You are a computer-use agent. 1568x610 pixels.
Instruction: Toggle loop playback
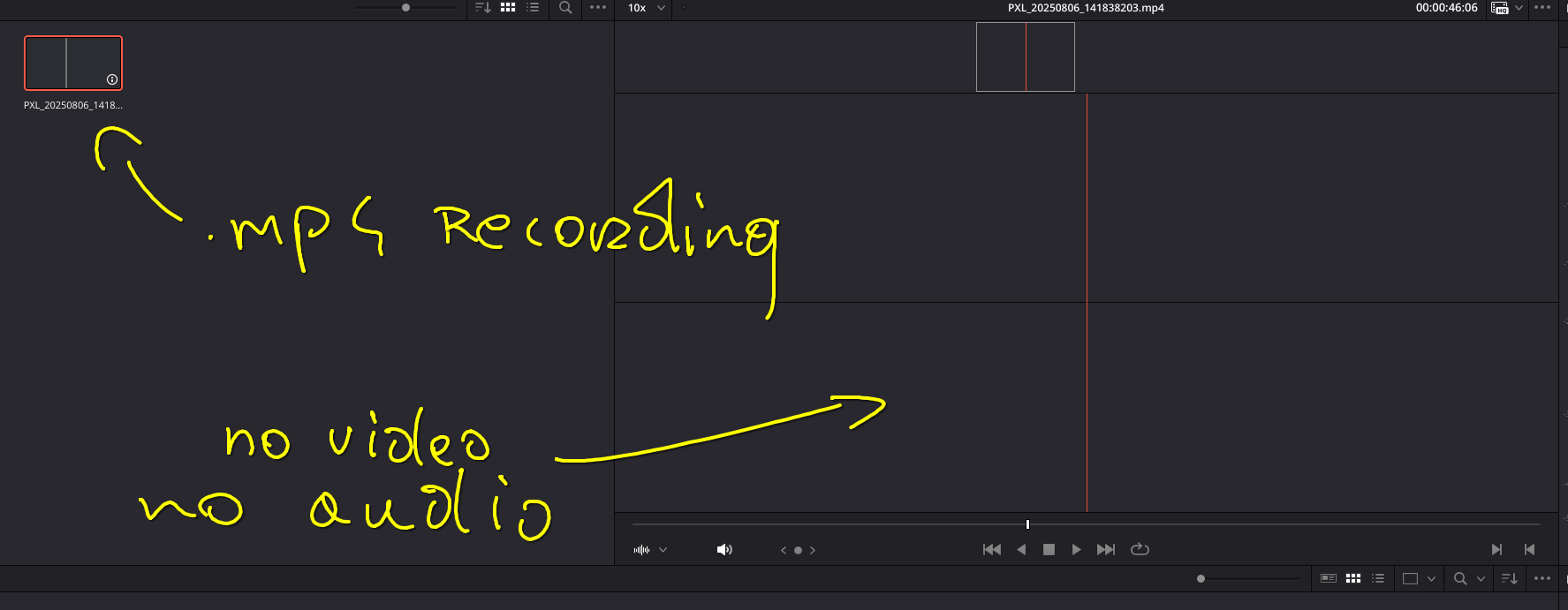point(1140,549)
